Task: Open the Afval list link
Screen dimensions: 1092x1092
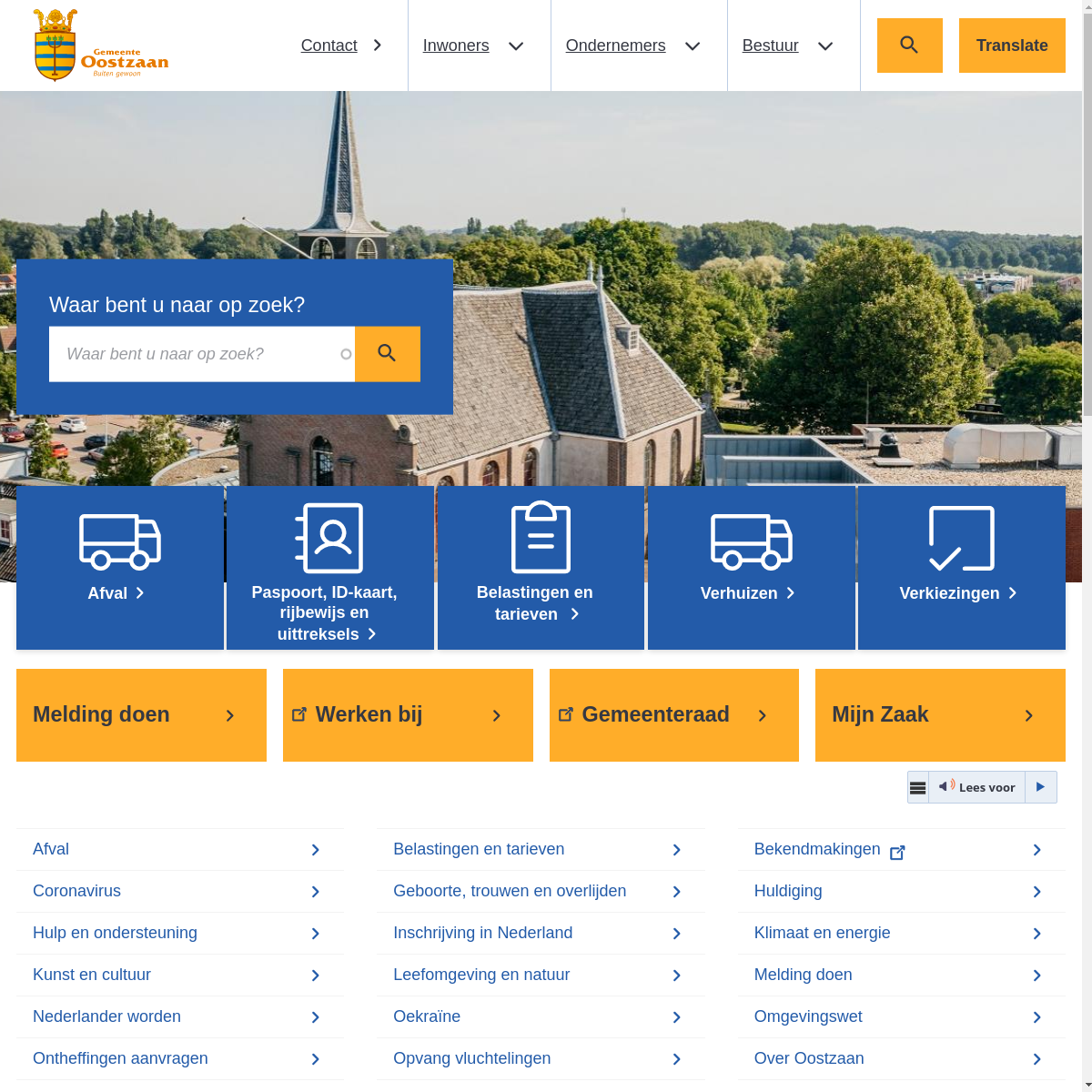Action: (51, 849)
